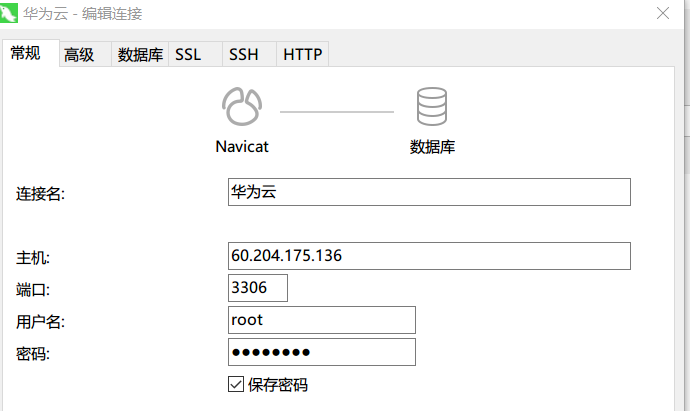
Task: Click the database cylinder icon
Action: click(x=432, y=106)
